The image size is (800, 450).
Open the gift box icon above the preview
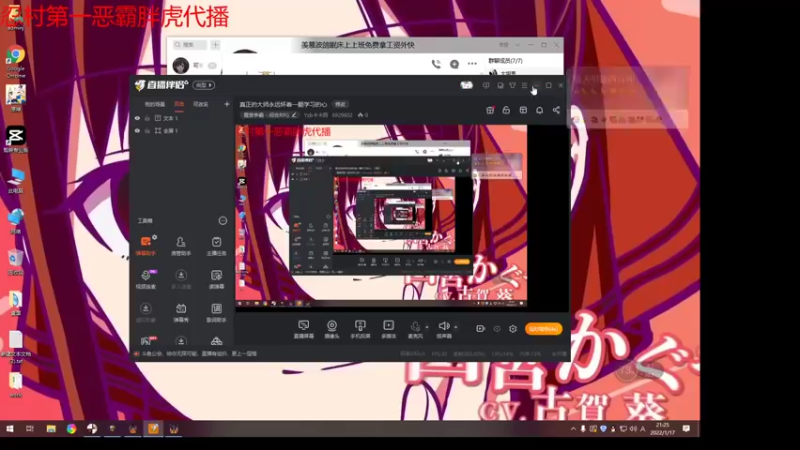click(x=490, y=110)
